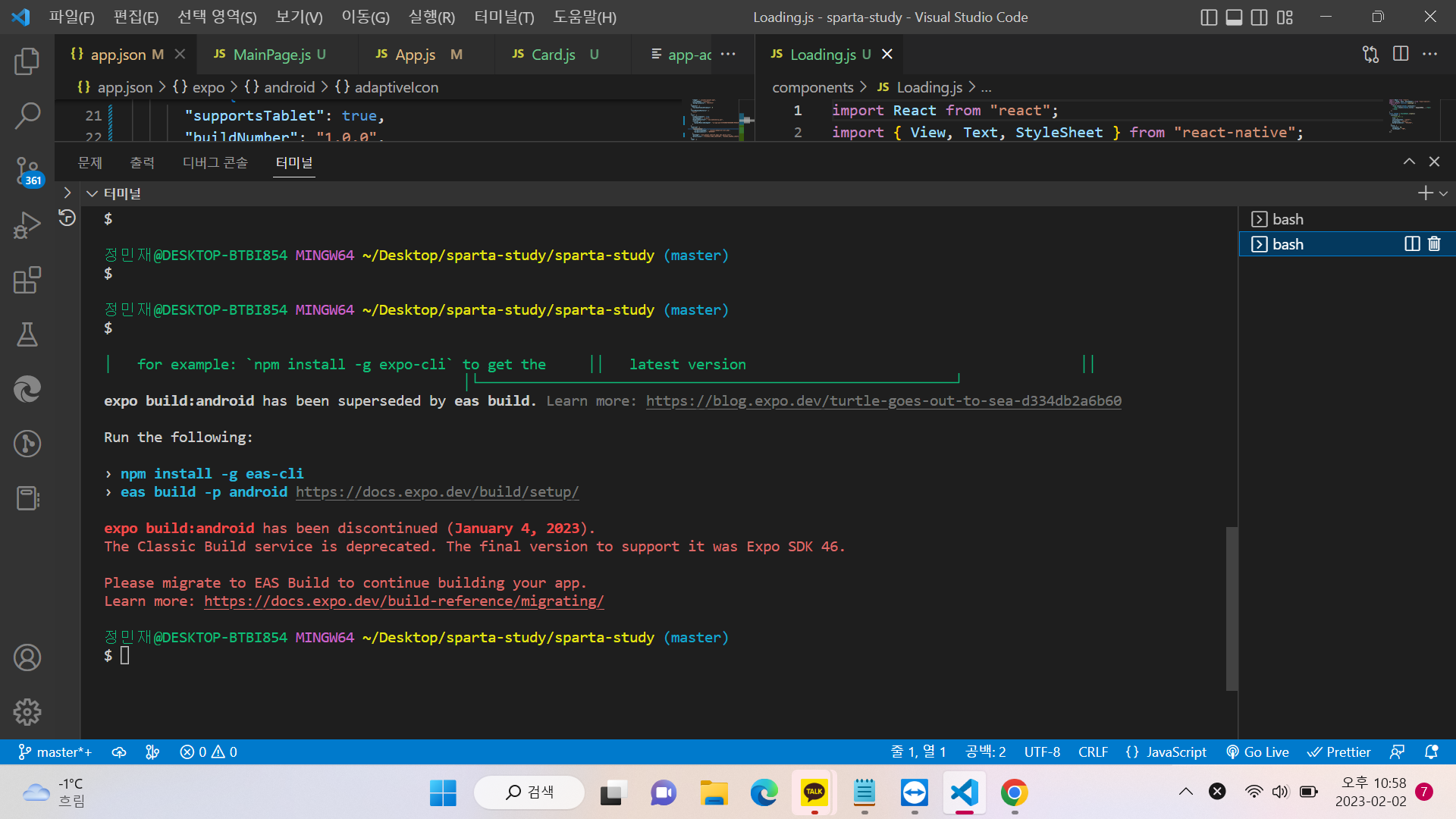Image resolution: width=1456 pixels, height=819 pixels.
Task: Open the Accounts menu
Action: (27, 657)
